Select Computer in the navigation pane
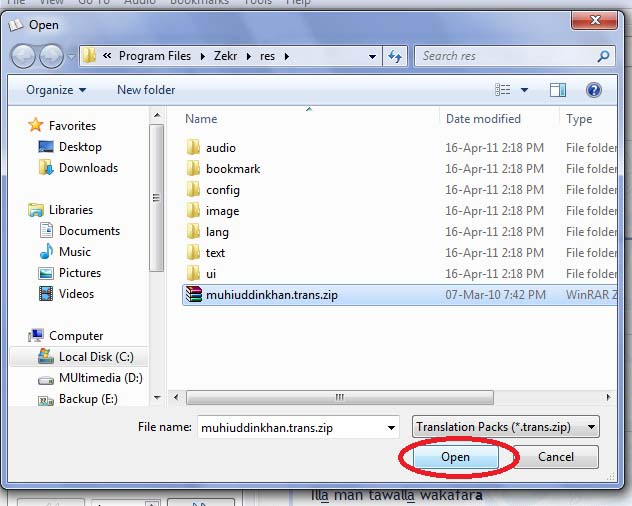632x506 pixels. tap(66, 335)
